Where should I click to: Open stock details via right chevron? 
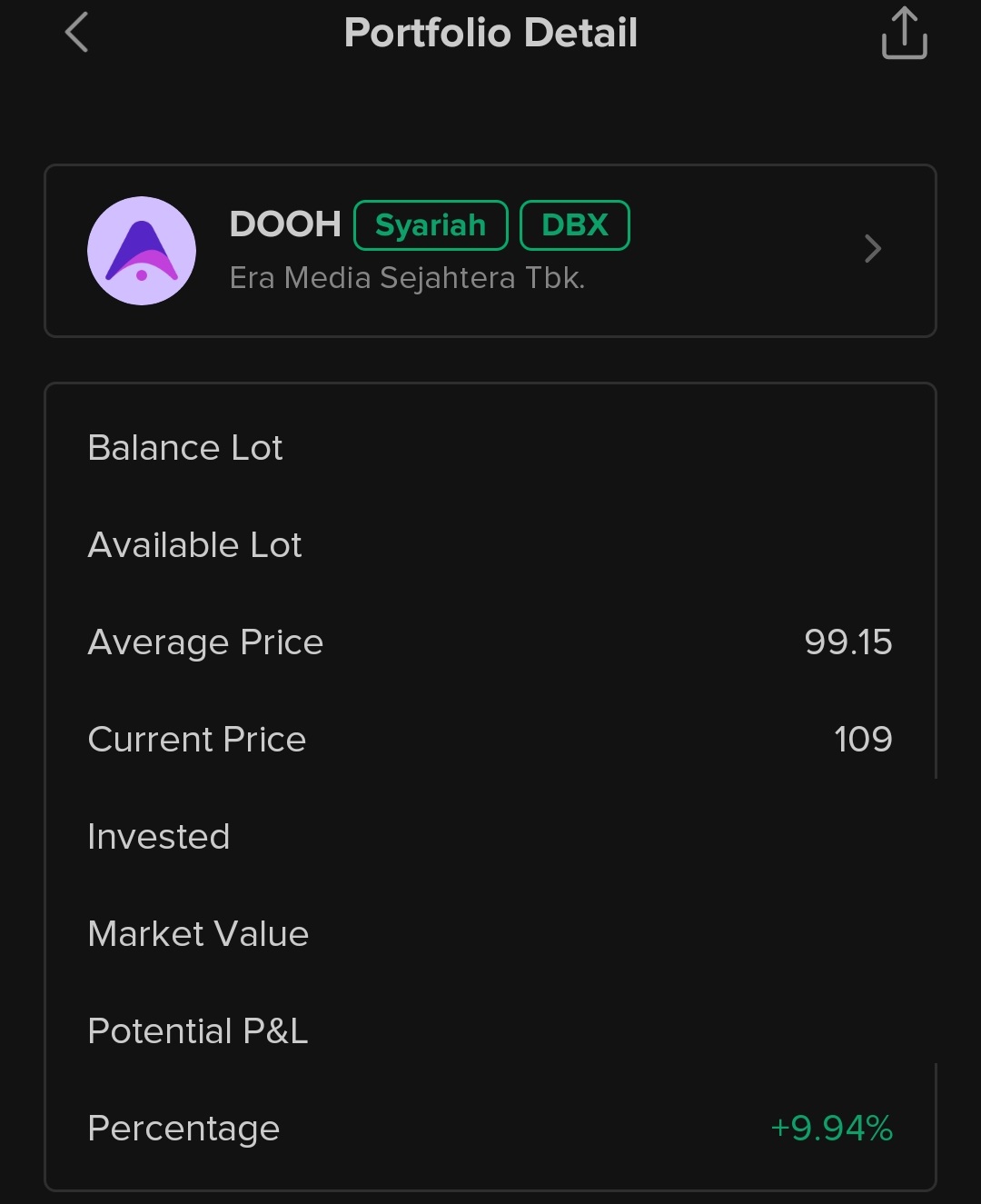click(x=873, y=249)
